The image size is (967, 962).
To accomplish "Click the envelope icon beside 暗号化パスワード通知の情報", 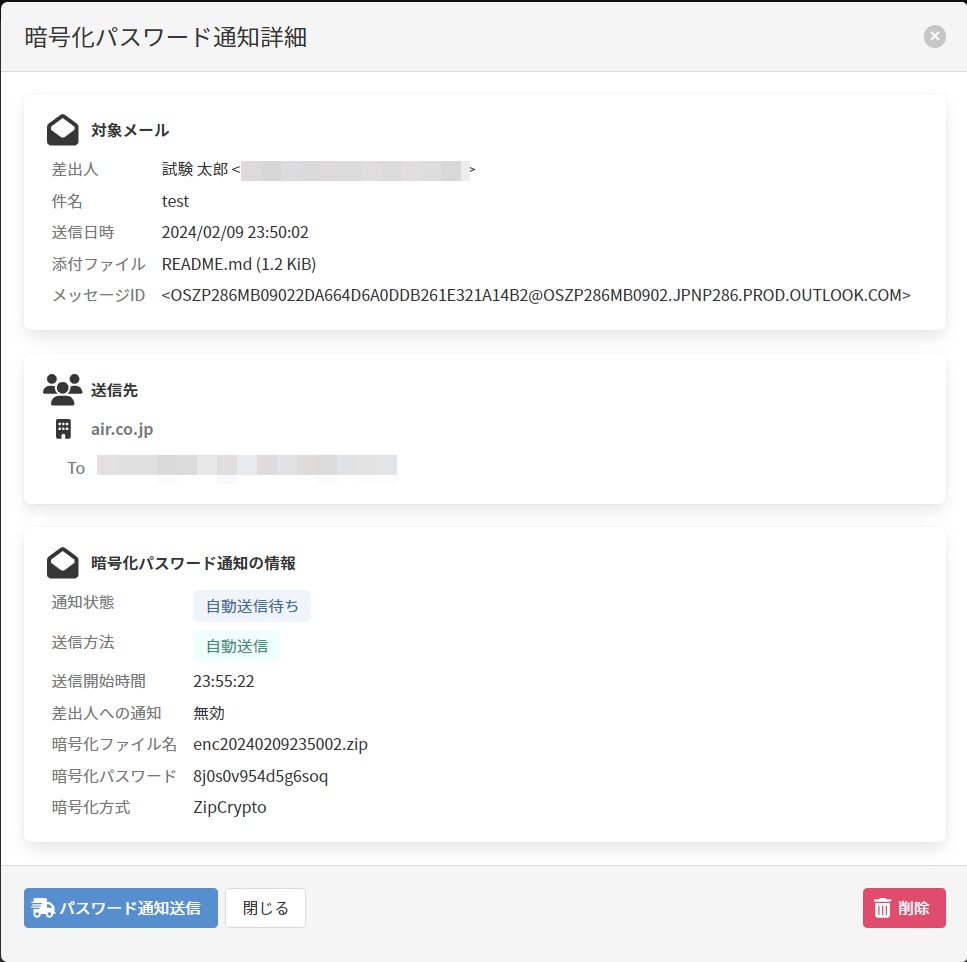I will [x=63, y=563].
